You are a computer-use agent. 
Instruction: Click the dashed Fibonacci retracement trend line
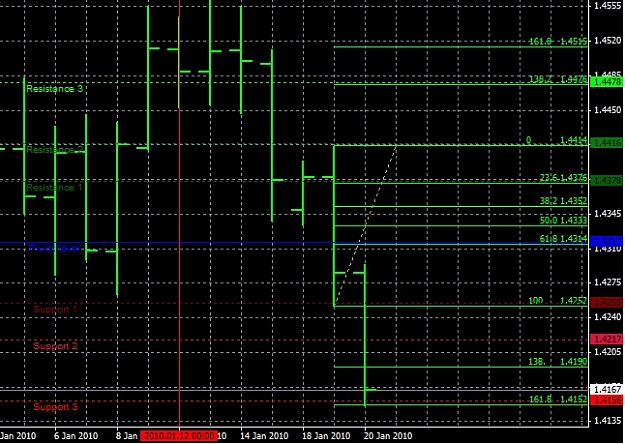pos(366,224)
